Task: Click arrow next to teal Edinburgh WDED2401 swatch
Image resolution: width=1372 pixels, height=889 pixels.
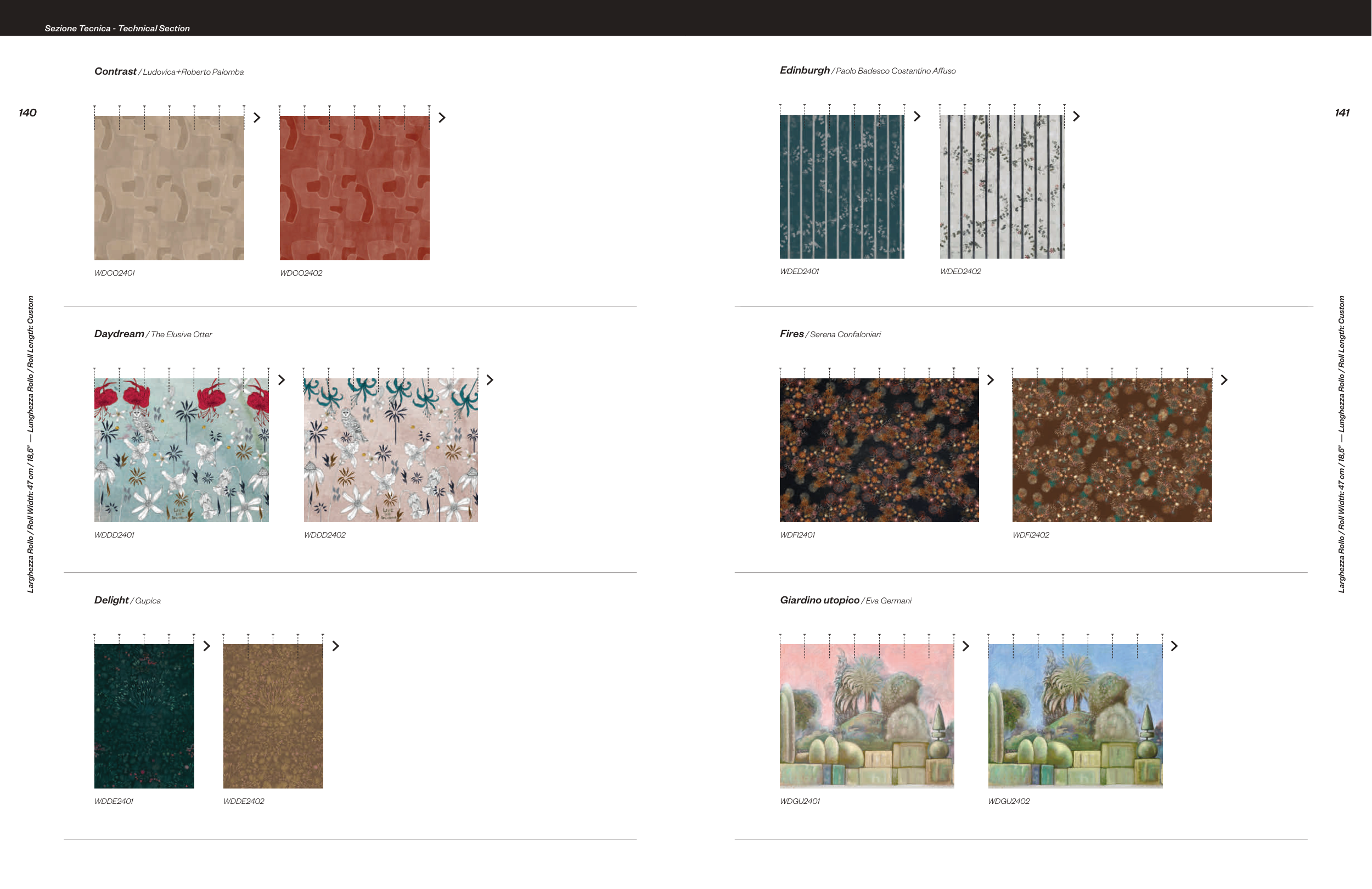Action: (x=917, y=116)
